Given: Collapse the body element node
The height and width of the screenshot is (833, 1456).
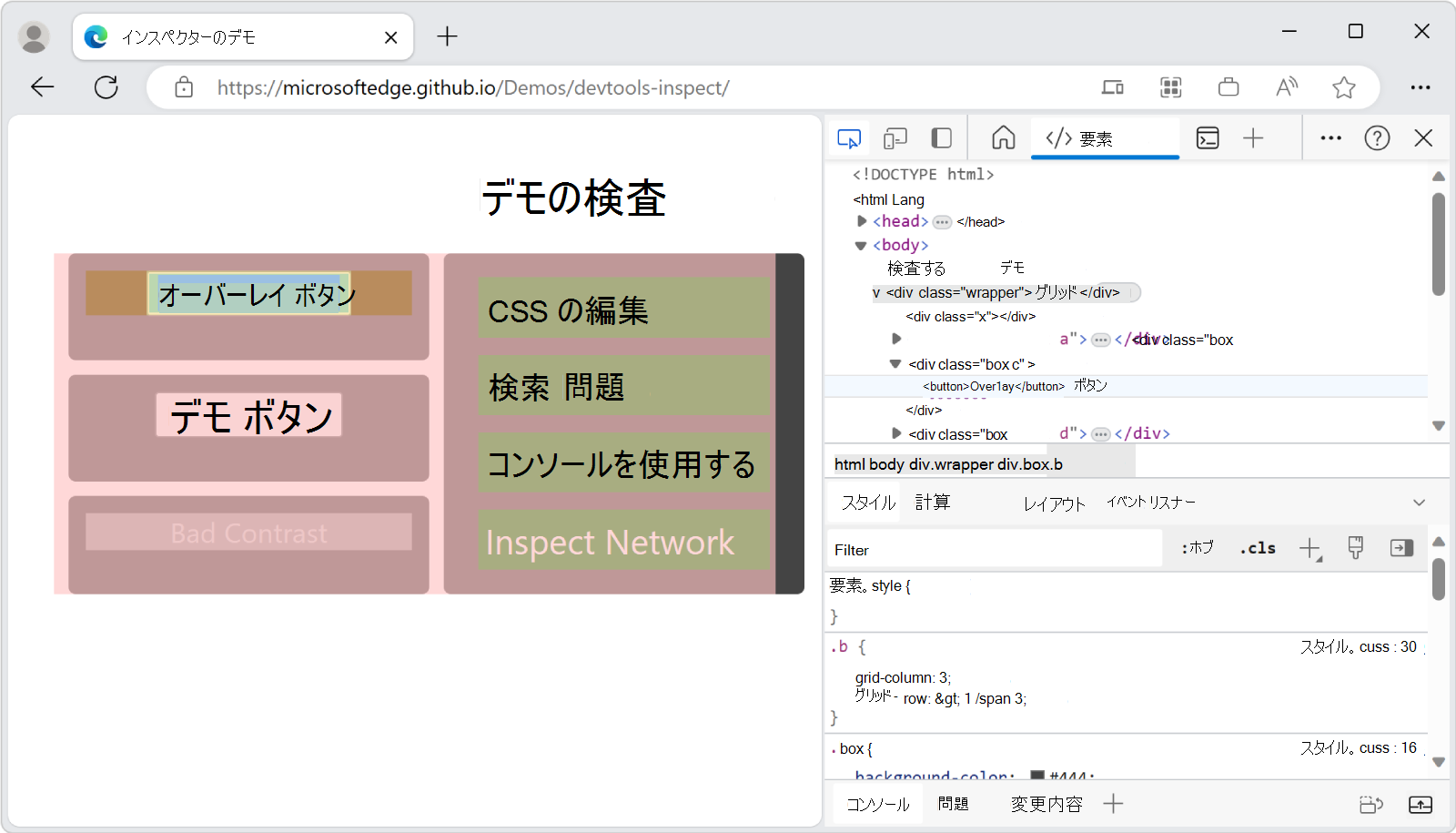Looking at the screenshot, I should 861,244.
